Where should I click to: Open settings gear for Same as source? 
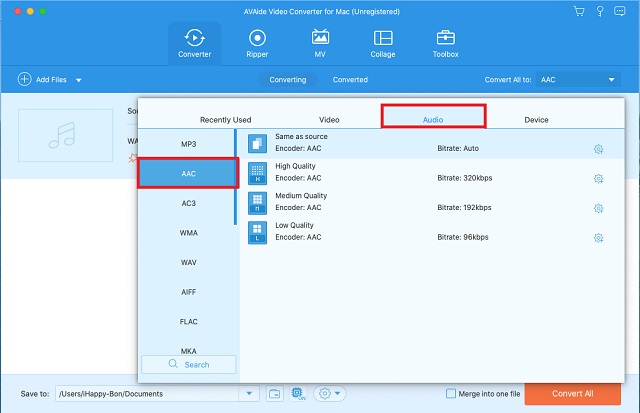click(x=598, y=149)
